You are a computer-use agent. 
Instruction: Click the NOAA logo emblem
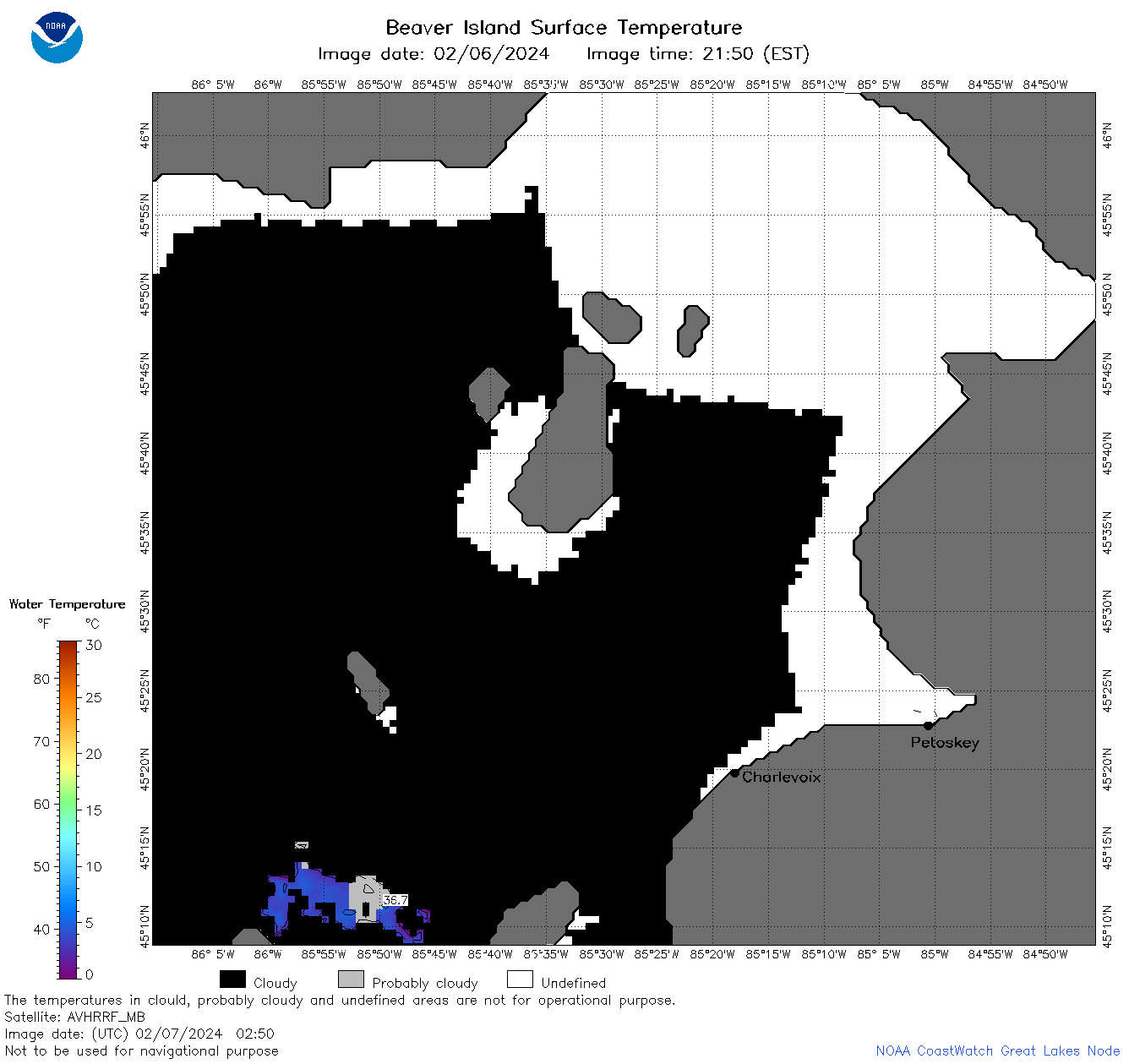click(x=57, y=38)
